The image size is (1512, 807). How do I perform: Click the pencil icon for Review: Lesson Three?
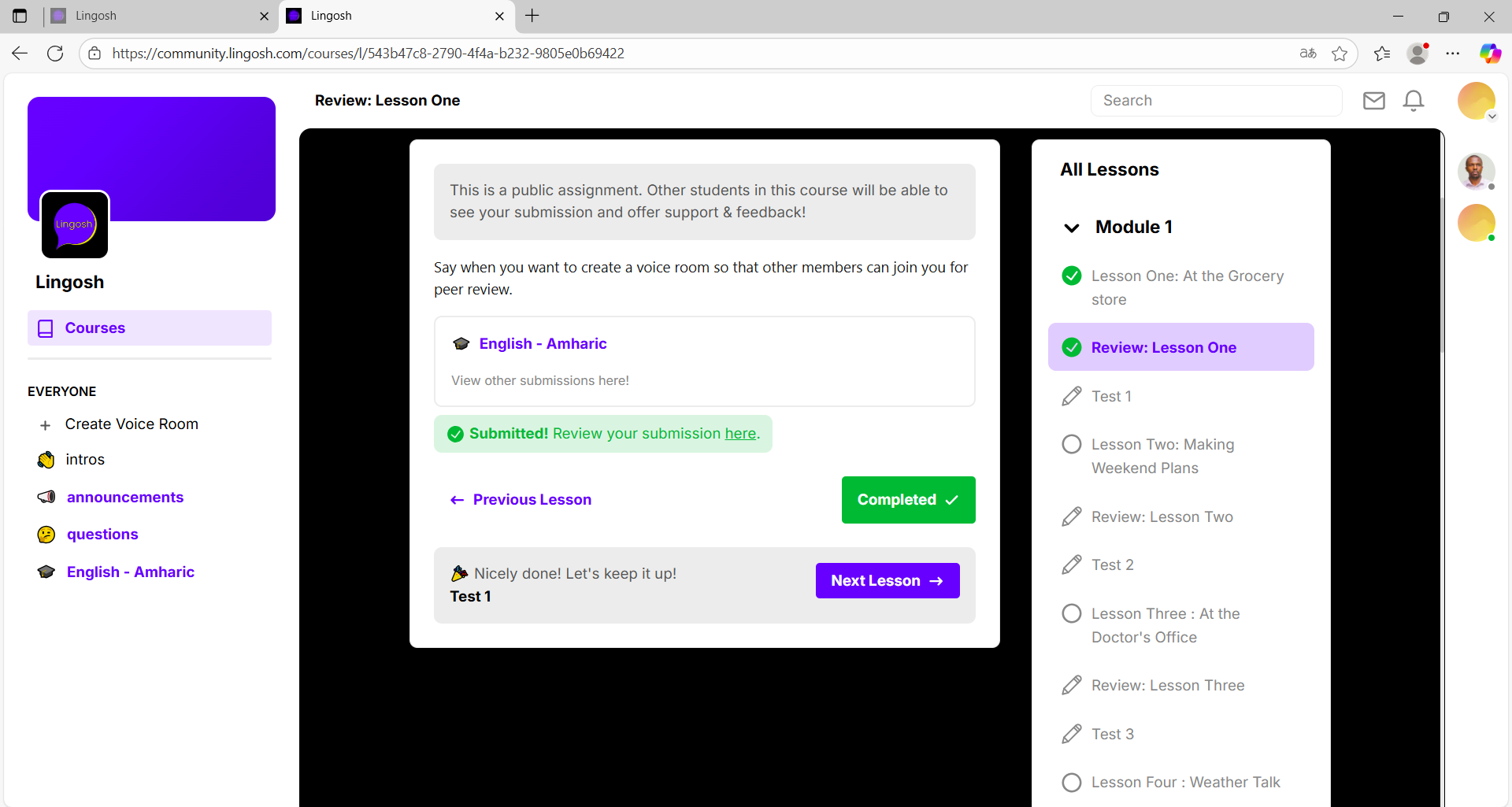[1072, 685]
